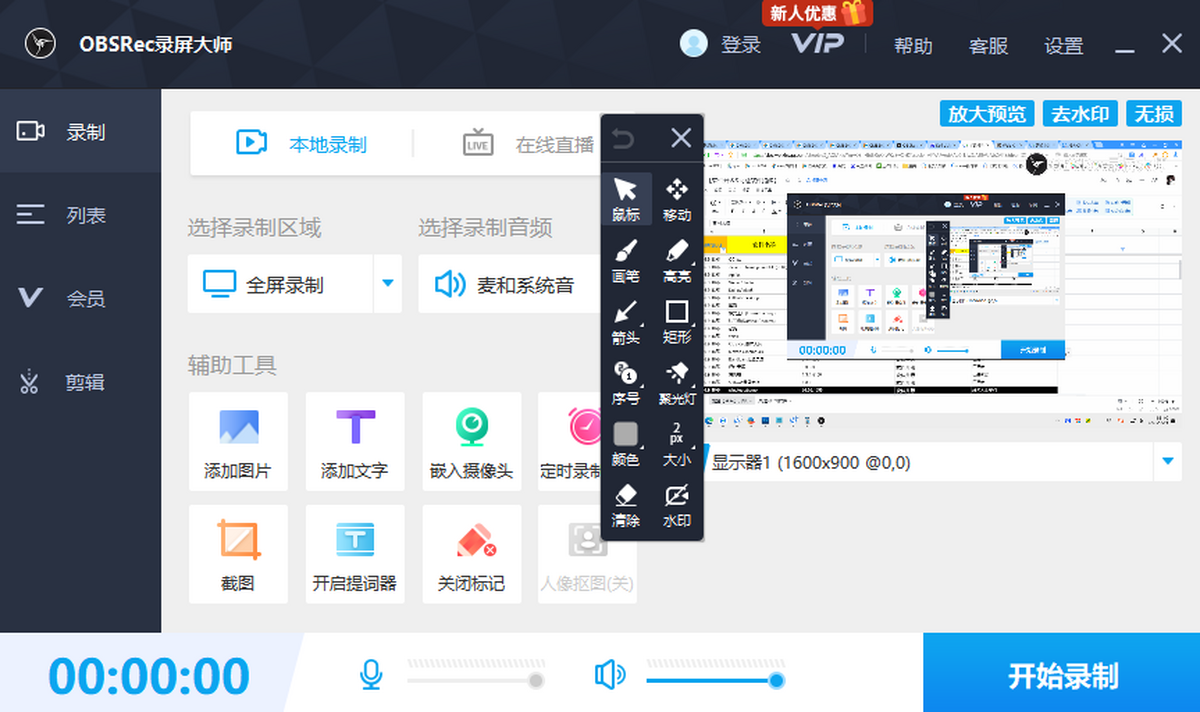1200x712 pixels.
Task: Pick the 矩形 rectangle tool
Action: pyautogui.click(x=677, y=321)
